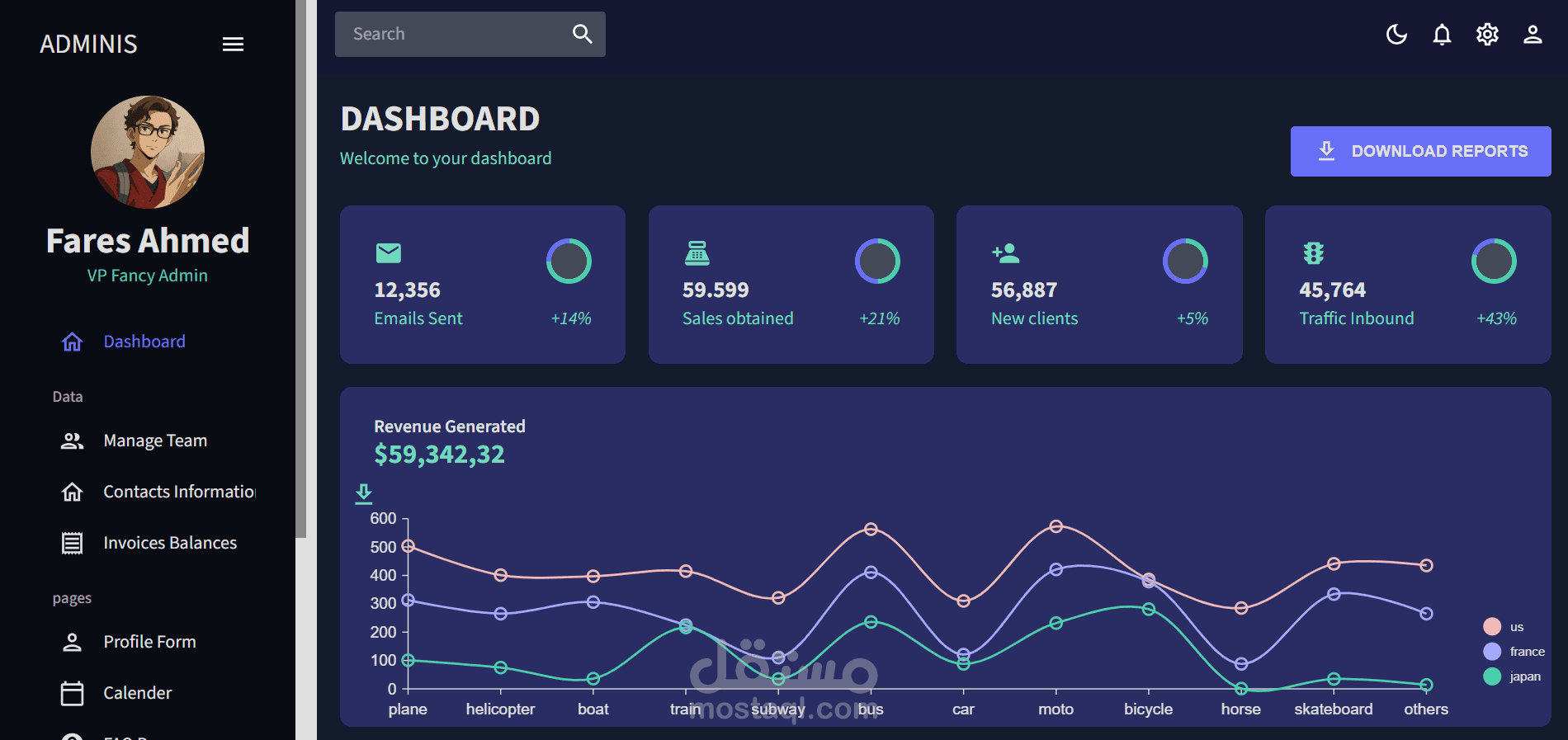The height and width of the screenshot is (740, 1568).
Task: Click the Fares Ahmed name text
Action: click(x=148, y=241)
